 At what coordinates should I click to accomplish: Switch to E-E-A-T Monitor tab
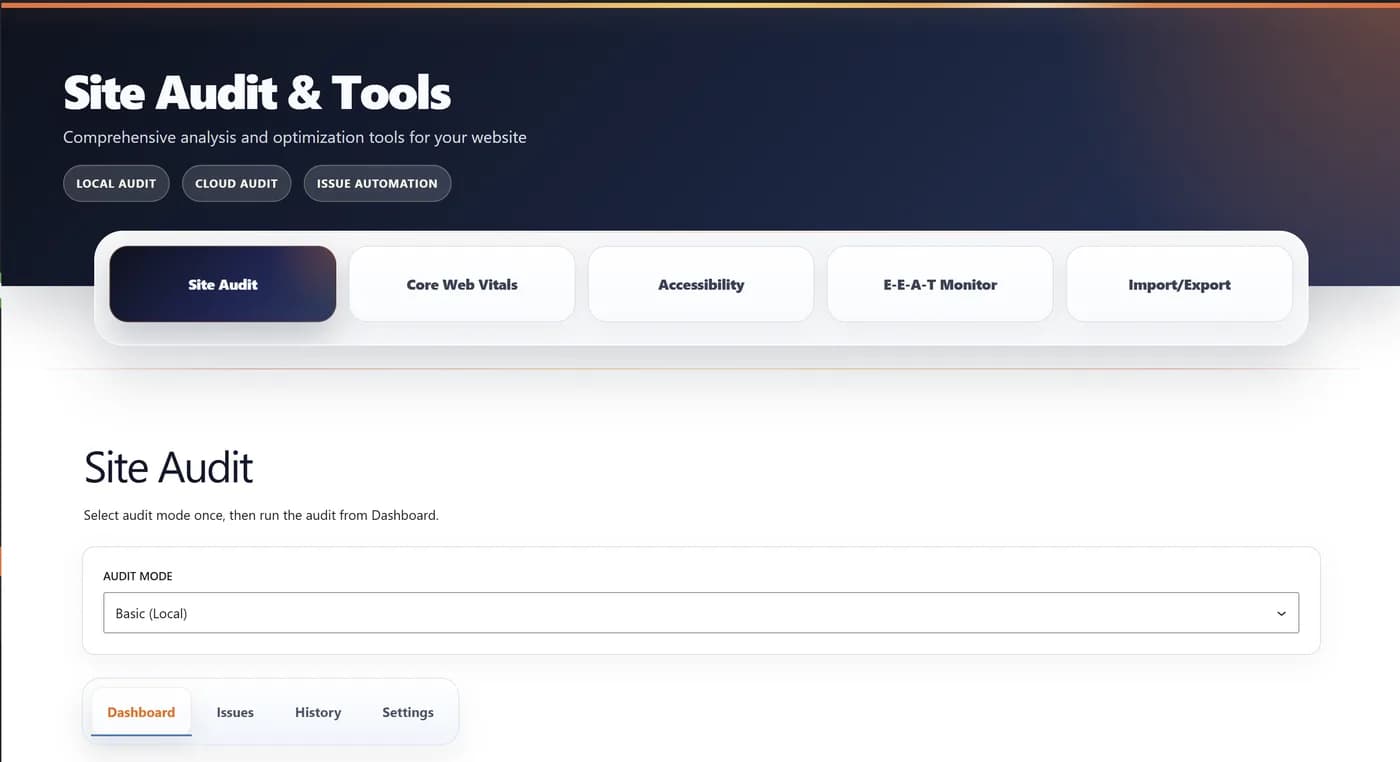(940, 284)
